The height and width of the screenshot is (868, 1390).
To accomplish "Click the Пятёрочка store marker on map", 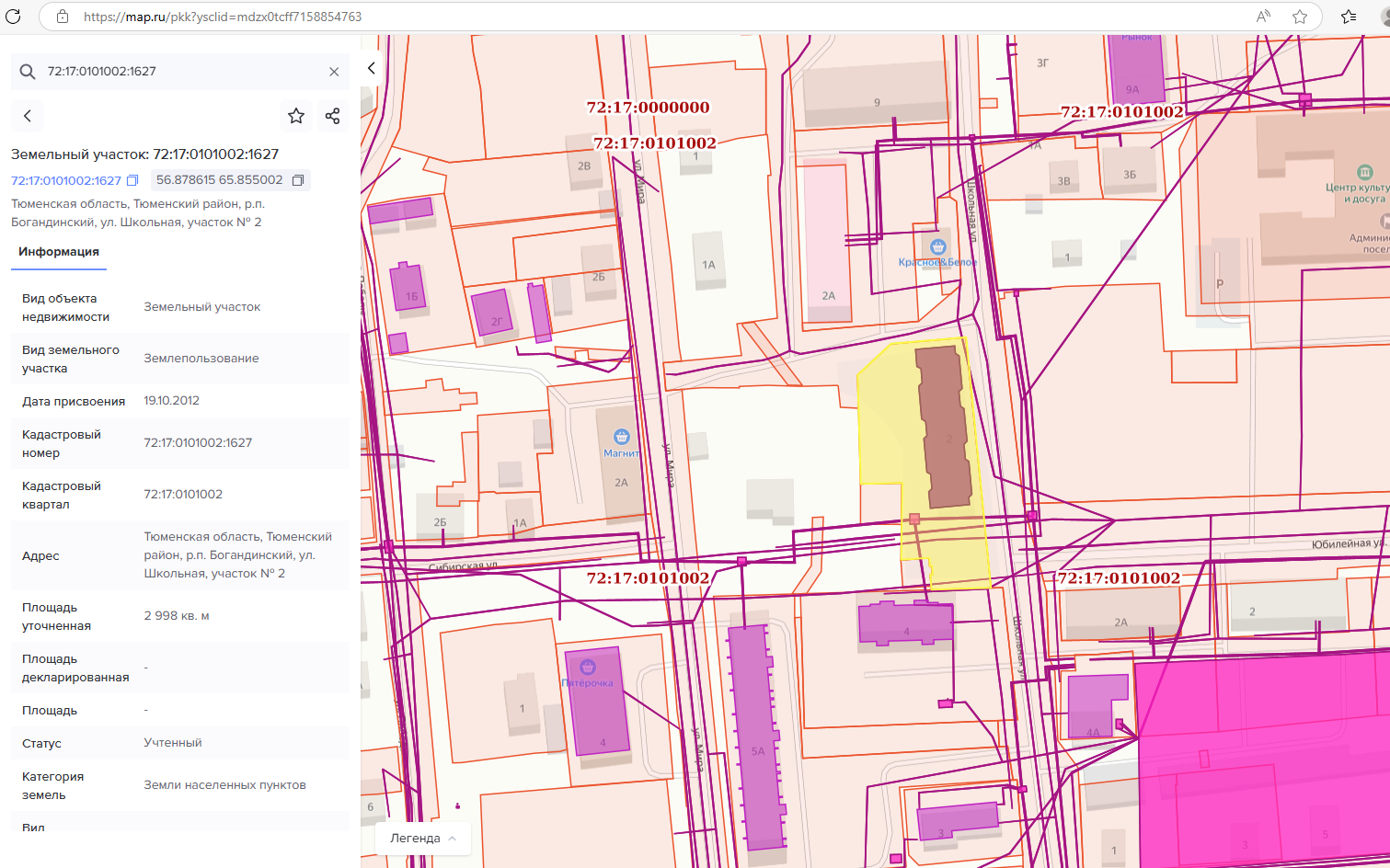I will [x=588, y=668].
